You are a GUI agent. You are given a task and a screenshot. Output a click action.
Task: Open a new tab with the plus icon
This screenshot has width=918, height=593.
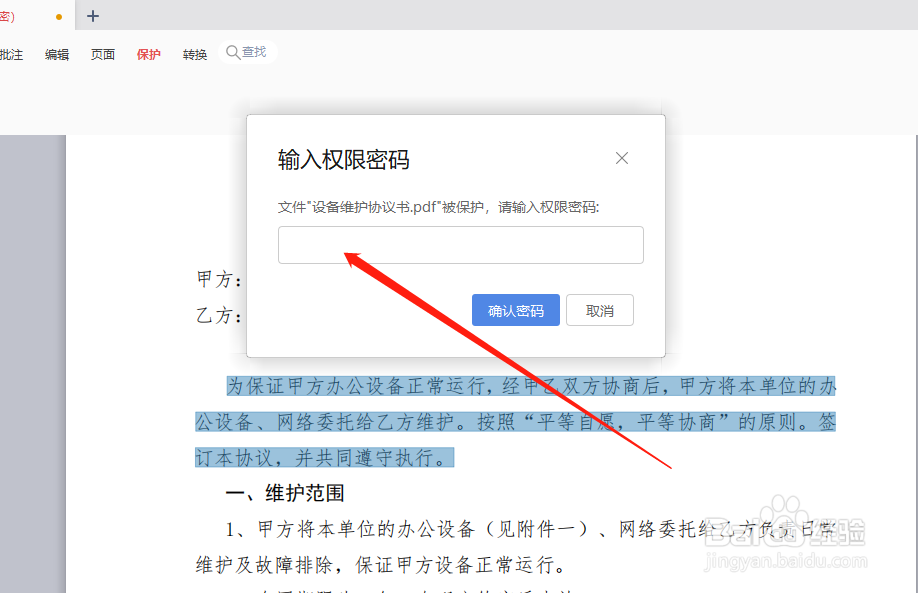pyautogui.click(x=93, y=16)
